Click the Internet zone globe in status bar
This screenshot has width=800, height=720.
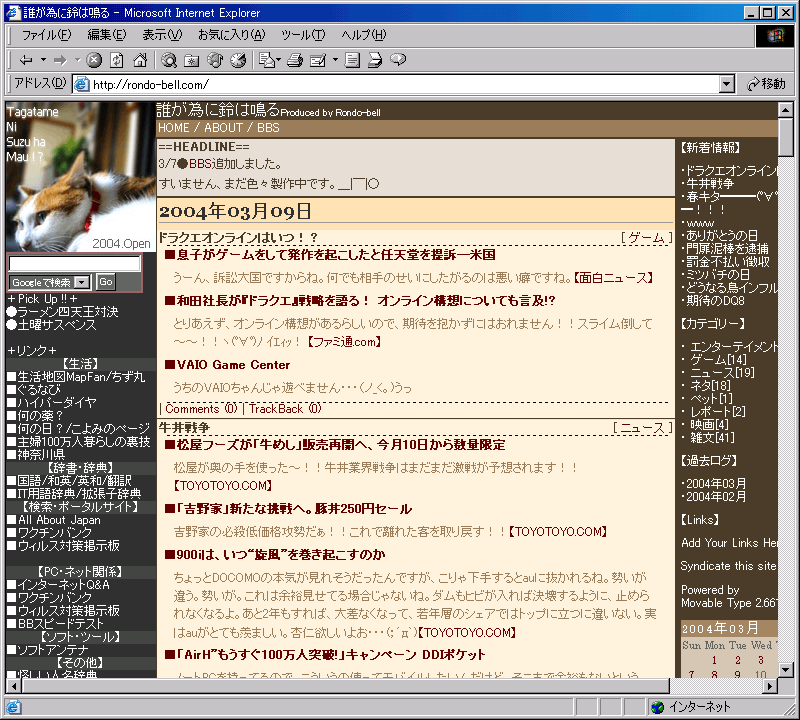[658, 707]
